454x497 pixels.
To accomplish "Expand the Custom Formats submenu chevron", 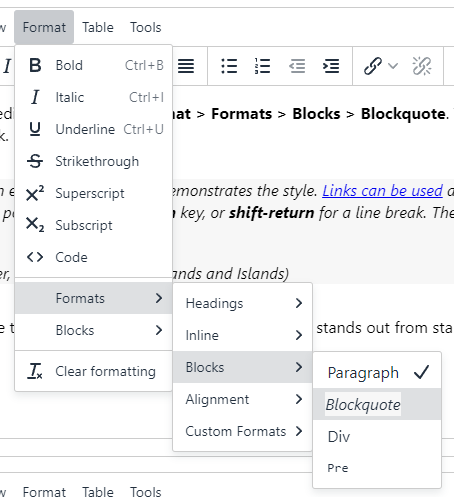I will point(299,431).
